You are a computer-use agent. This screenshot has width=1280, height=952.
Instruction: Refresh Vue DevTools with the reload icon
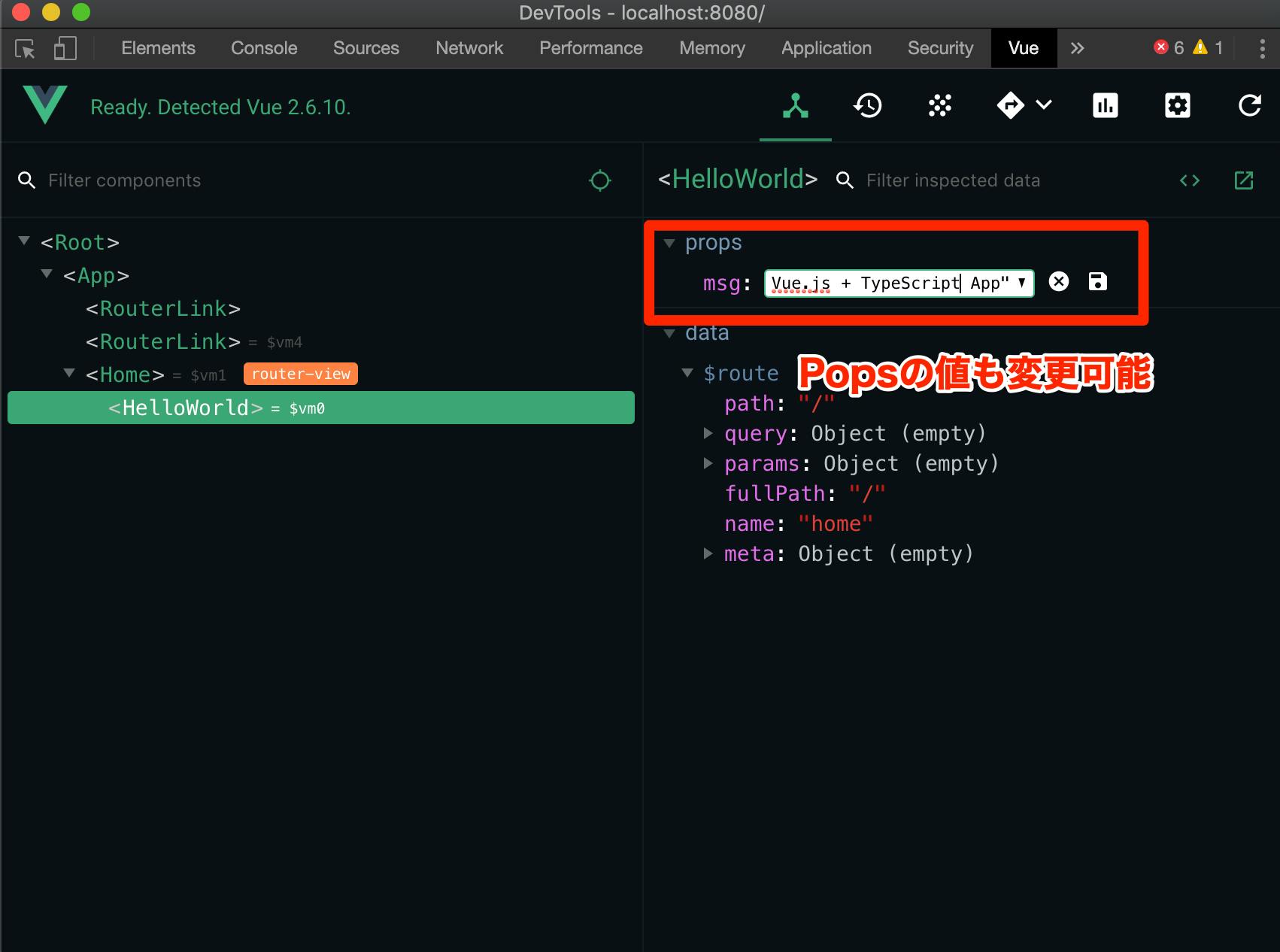point(1248,105)
